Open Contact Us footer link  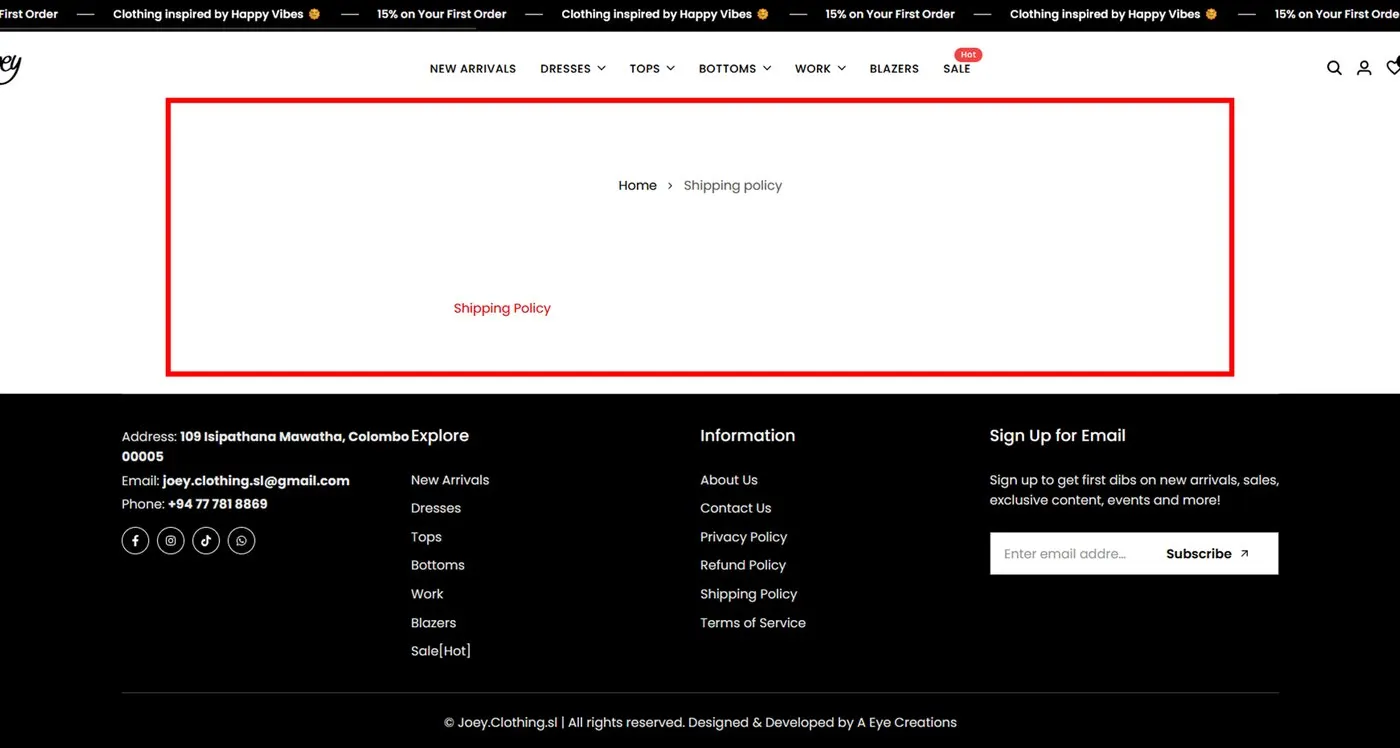point(736,508)
